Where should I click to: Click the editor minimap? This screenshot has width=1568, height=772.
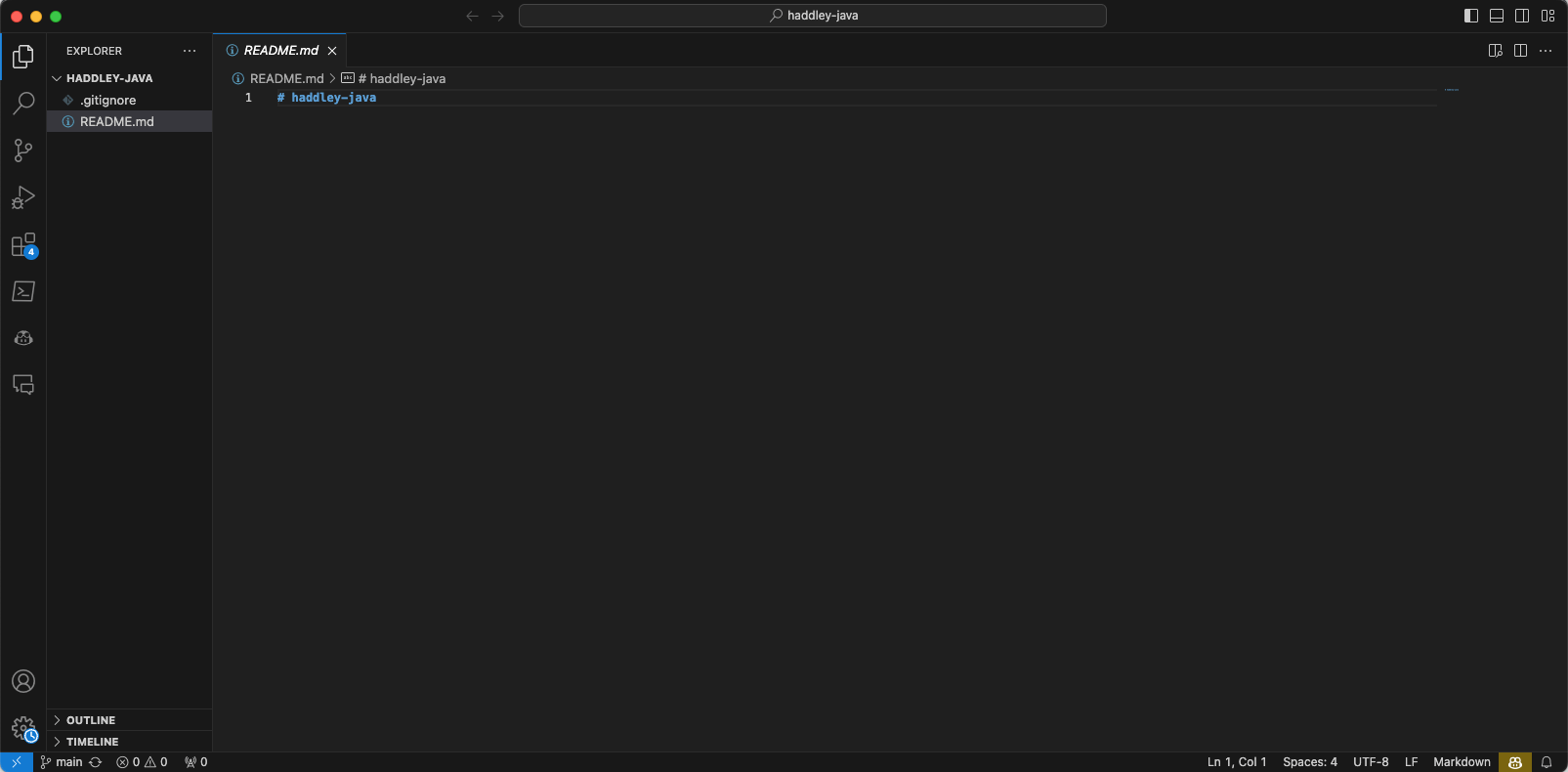point(1451,90)
